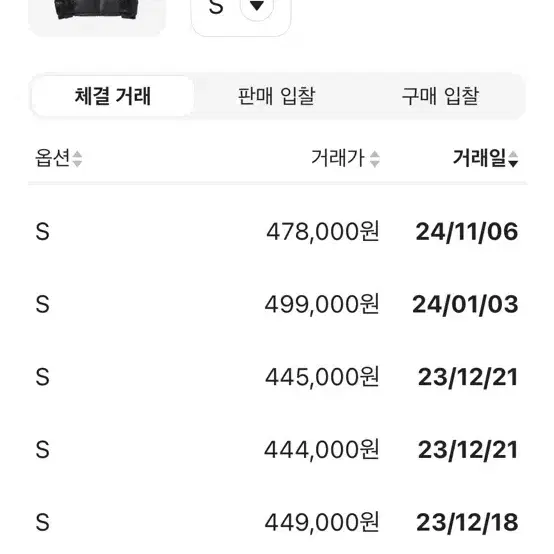Click the black jacket product thumbnail
The image size is (554, 554).
(x=96, y=16)
